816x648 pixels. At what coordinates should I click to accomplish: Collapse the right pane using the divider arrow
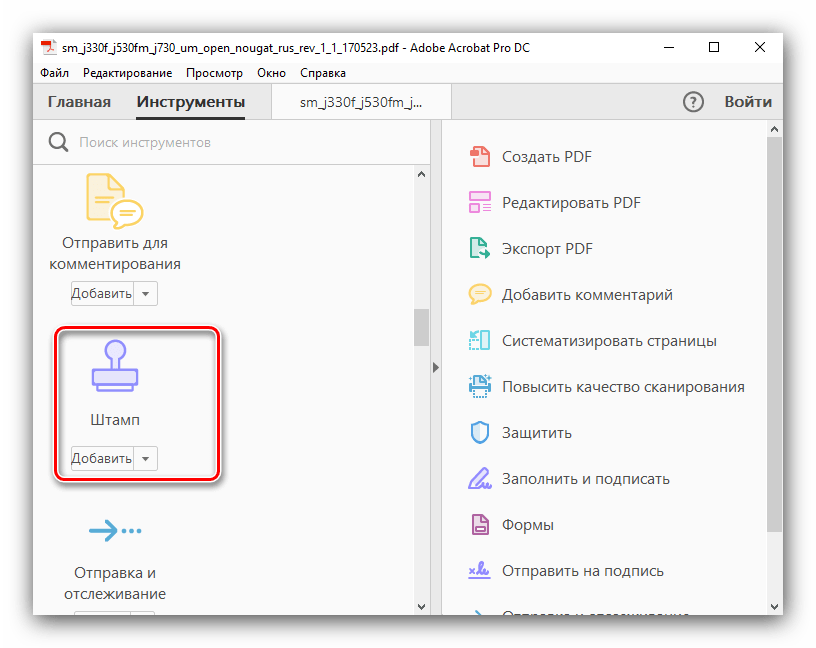coord(435,368)
